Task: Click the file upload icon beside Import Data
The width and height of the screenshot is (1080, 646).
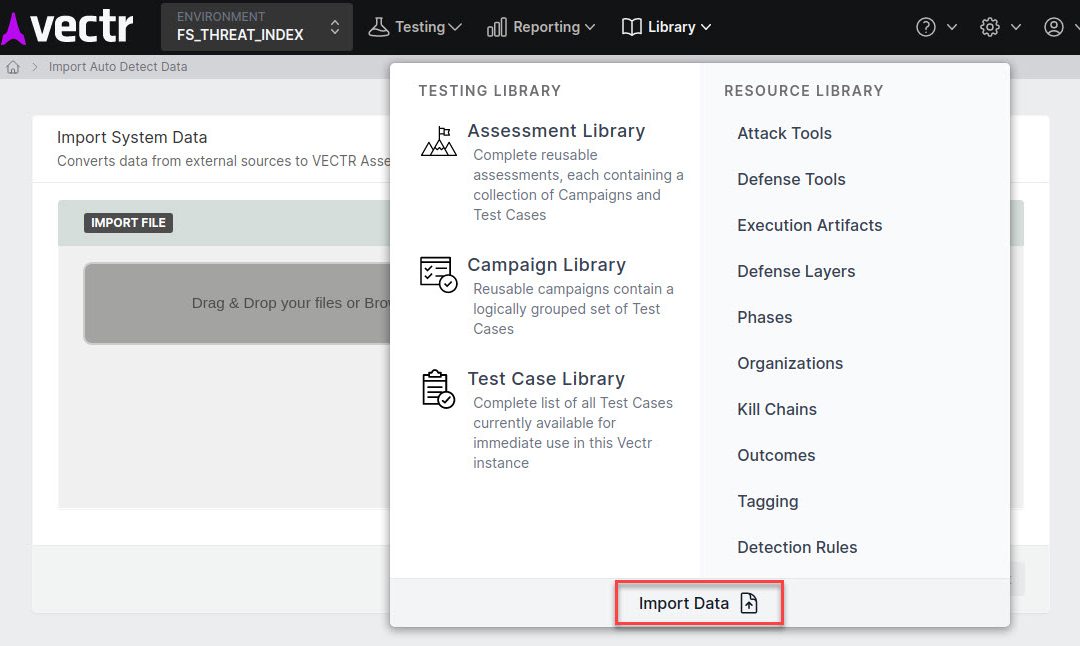Action: pyautogui.click(x=749, y=603)
